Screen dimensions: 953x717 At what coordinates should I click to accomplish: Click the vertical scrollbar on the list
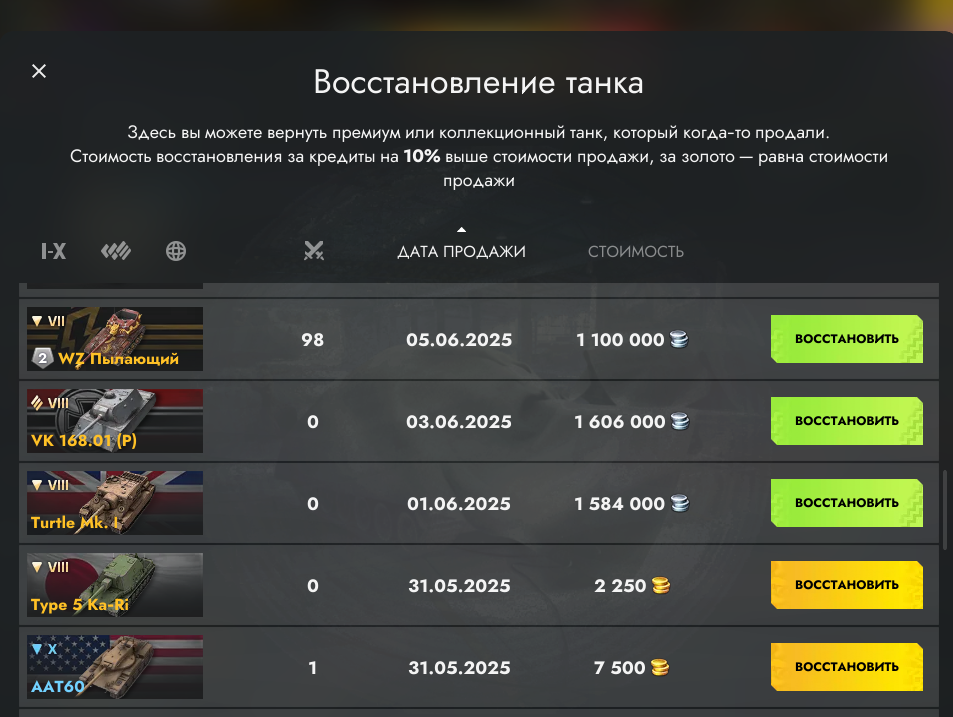(944, 509)
